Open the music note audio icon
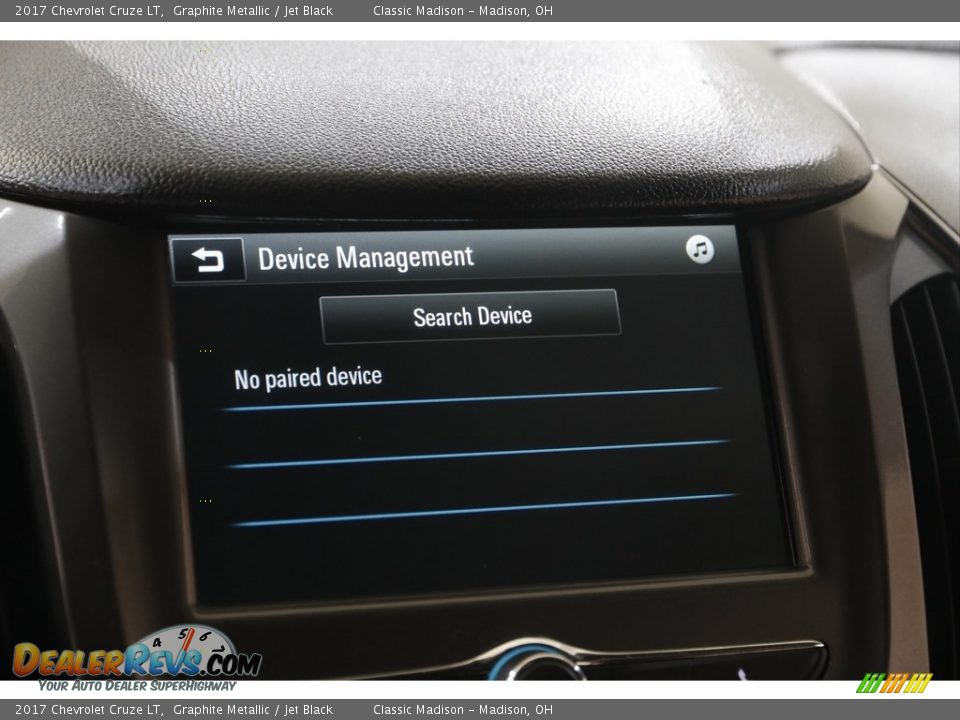The image size is (960, 720). pos(700,249)
